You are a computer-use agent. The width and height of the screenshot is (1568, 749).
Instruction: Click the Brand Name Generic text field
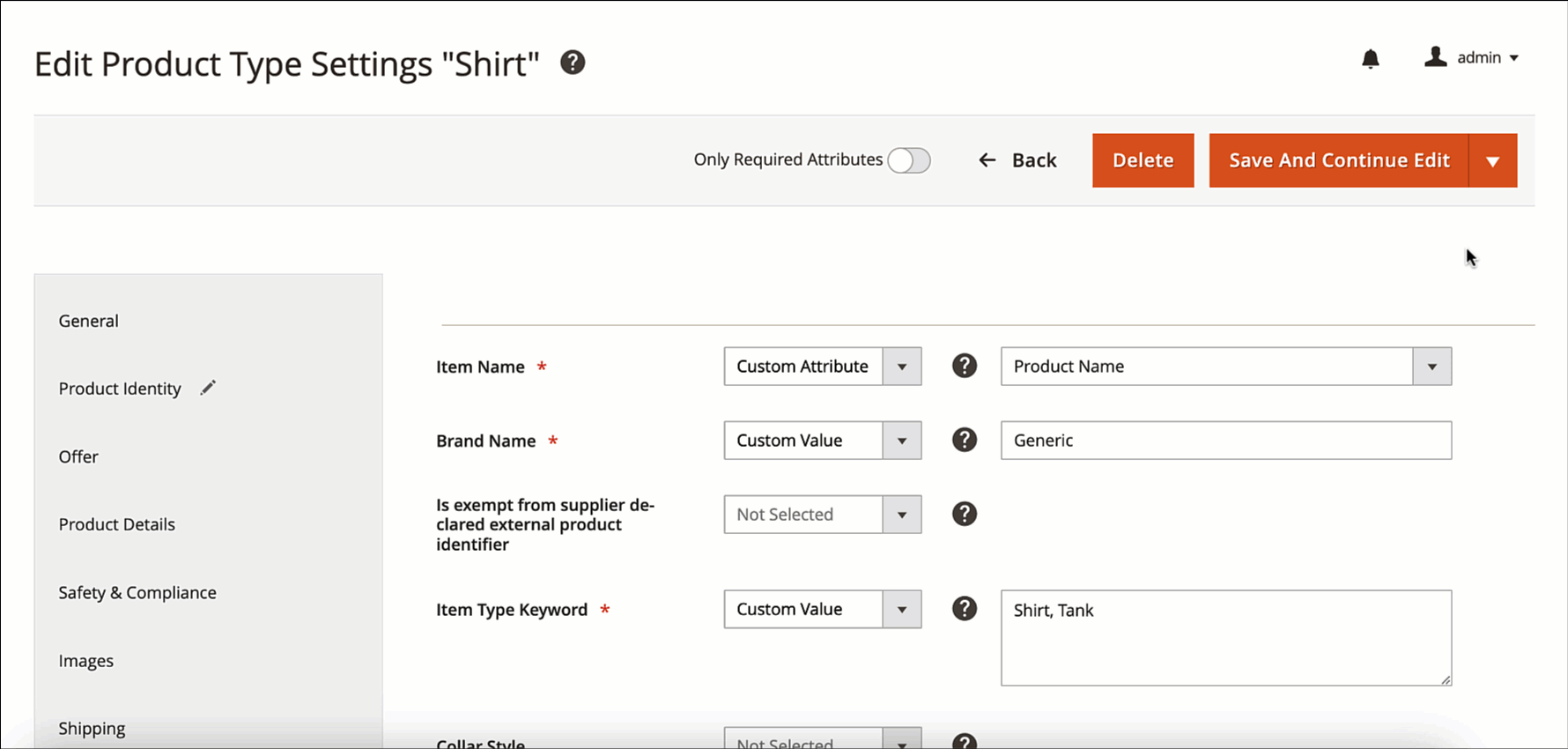(x=1225, y=441)
